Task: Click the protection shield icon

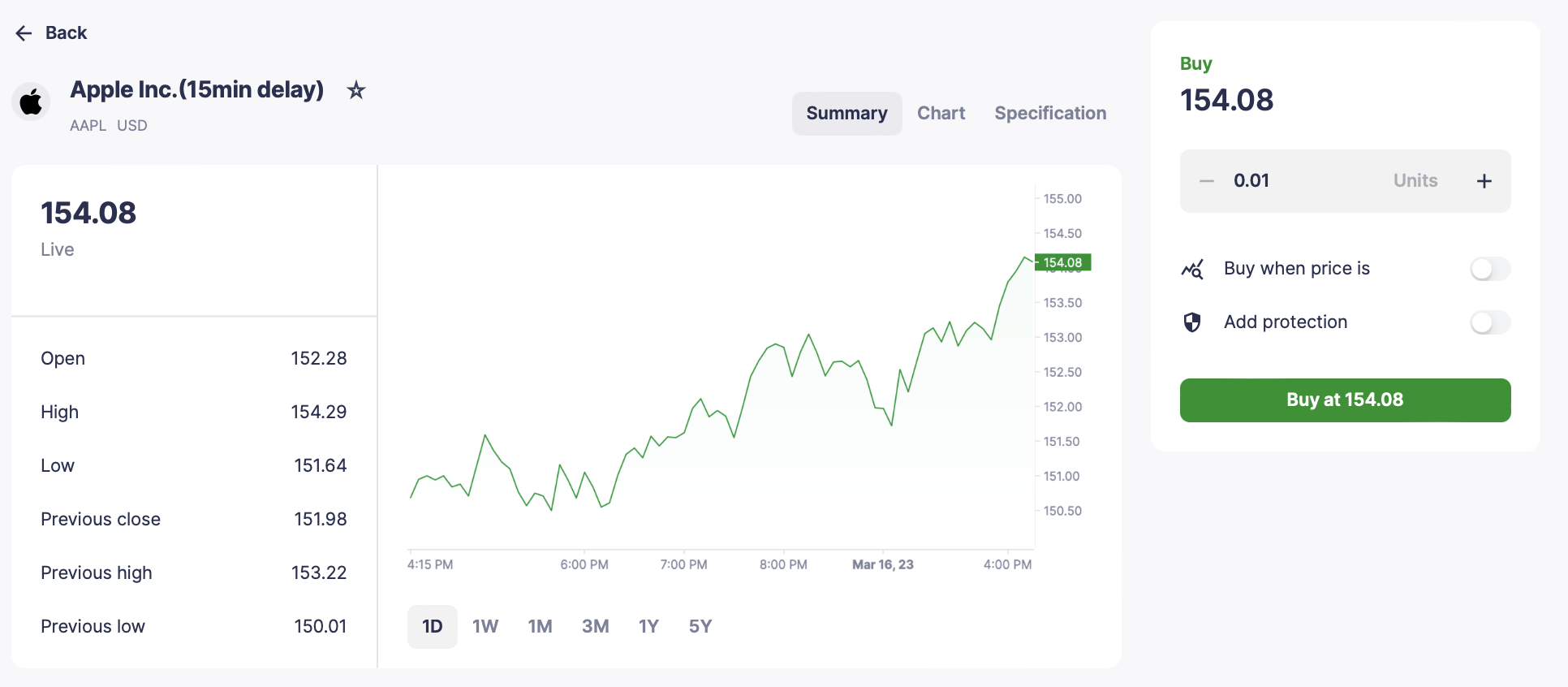Action: [1192, 322]
